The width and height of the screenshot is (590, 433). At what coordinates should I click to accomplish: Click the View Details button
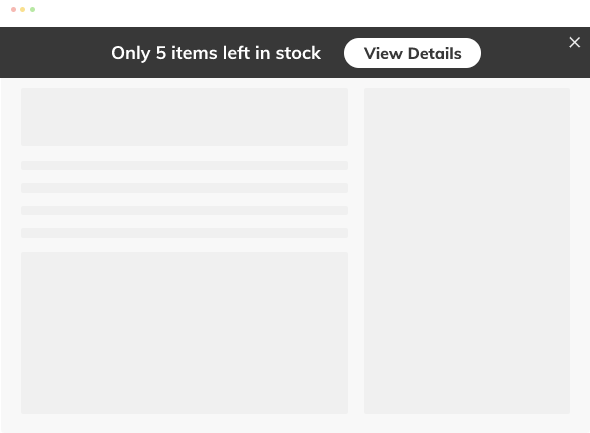coord(412,53)
